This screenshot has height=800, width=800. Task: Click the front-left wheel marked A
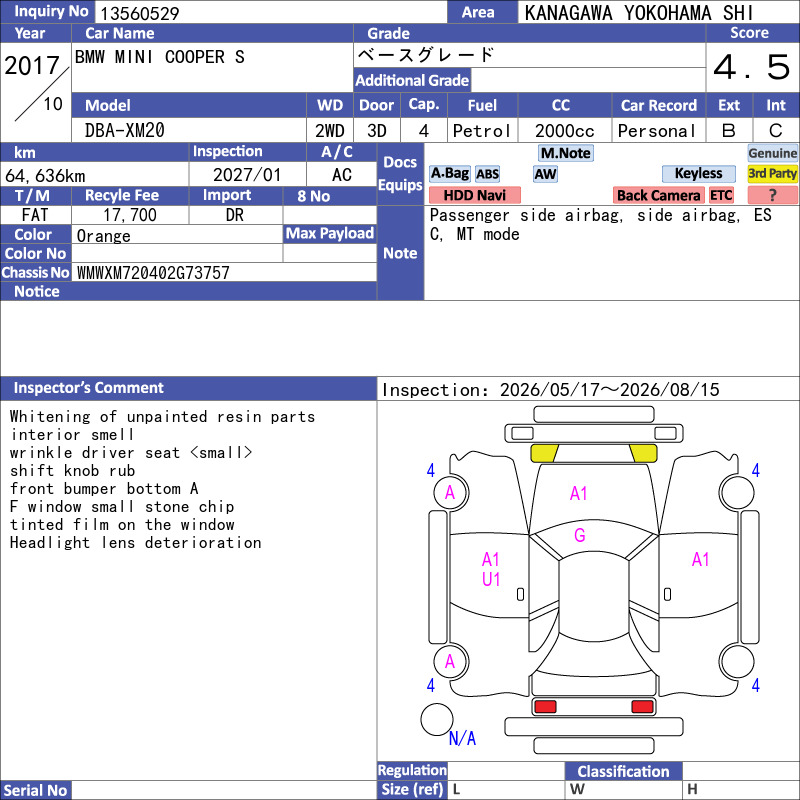[x=451, y=493]
